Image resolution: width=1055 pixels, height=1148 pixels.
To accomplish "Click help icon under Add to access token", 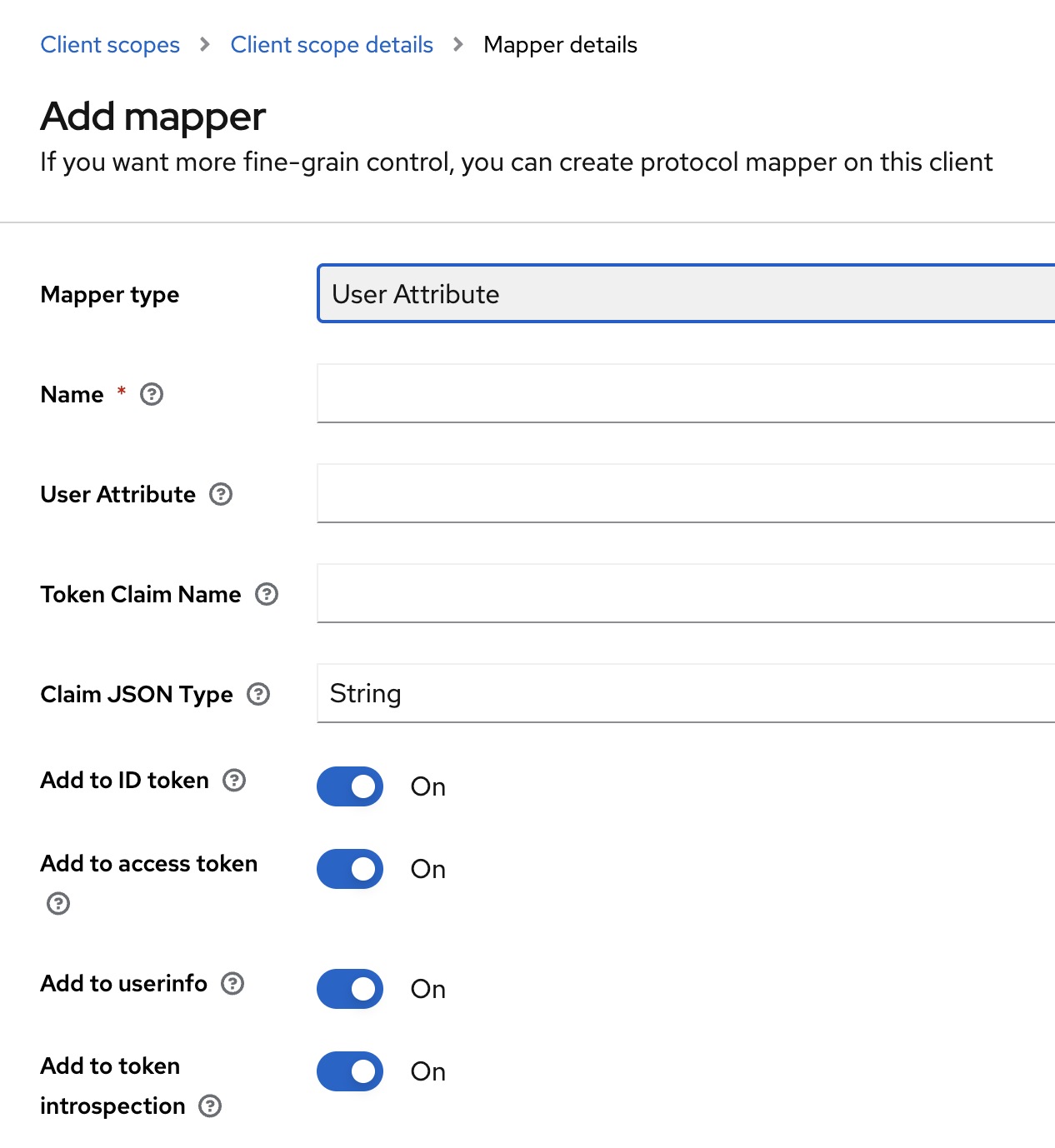I will (58, 903).
